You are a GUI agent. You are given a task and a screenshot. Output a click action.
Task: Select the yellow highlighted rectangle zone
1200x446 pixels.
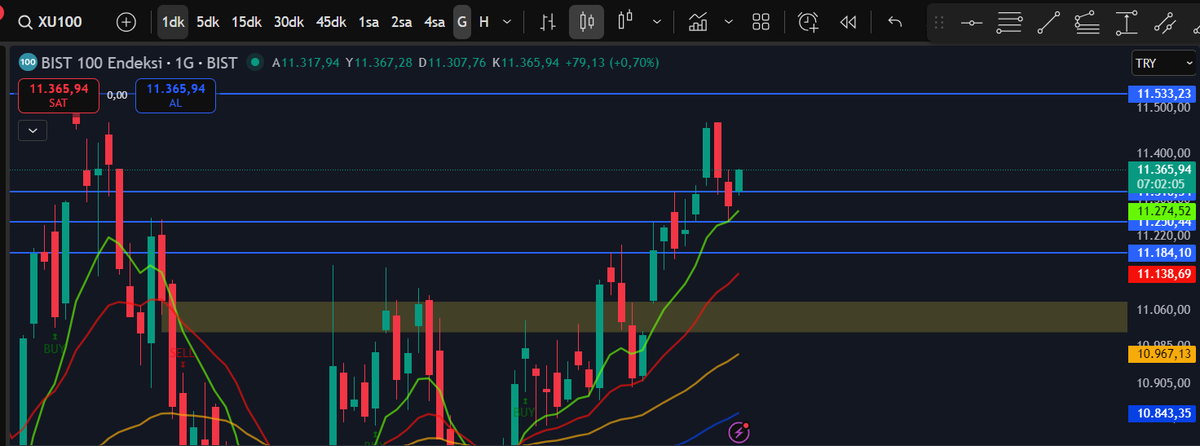click(x=642, y=316)
